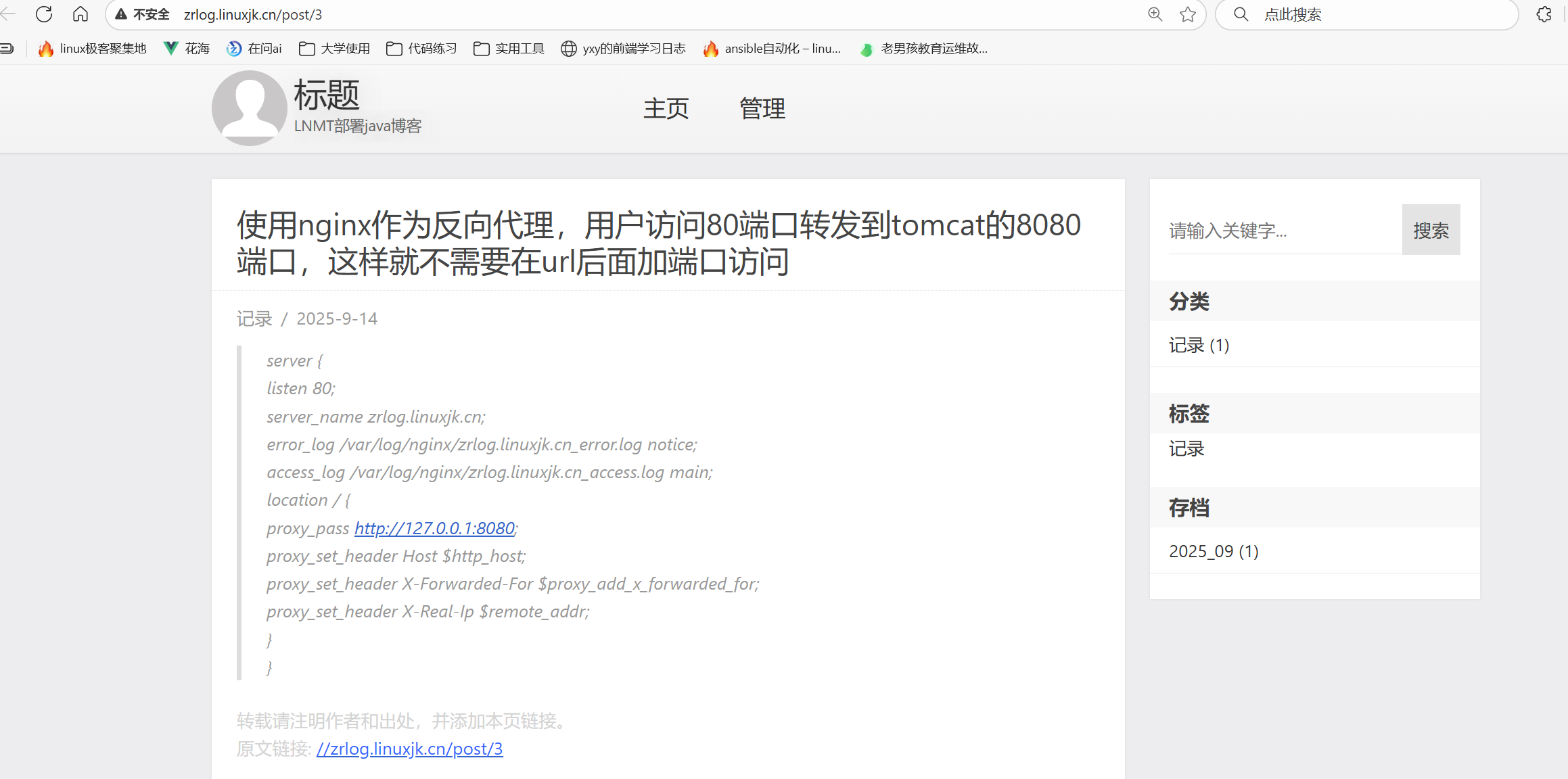Click the post date 2025-9-14

[x=337, y=318]
